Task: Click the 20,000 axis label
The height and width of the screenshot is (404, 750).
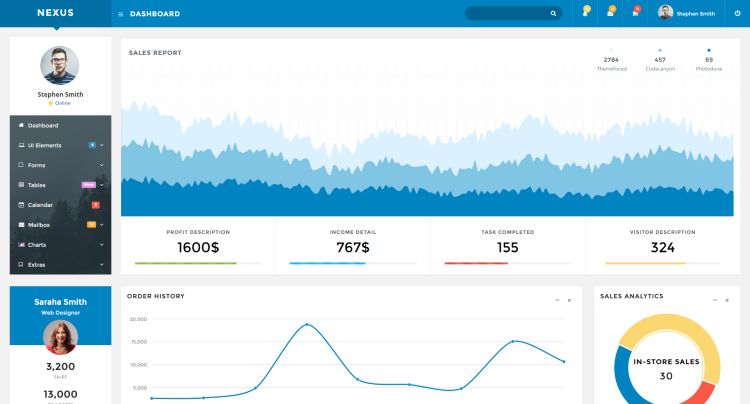Action: (139, 319)
